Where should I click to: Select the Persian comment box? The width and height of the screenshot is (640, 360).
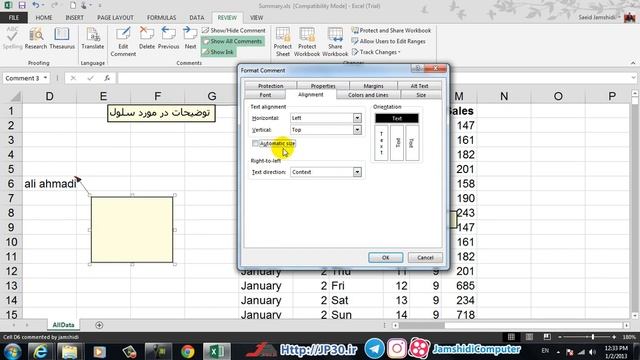[x=161, y=113]
